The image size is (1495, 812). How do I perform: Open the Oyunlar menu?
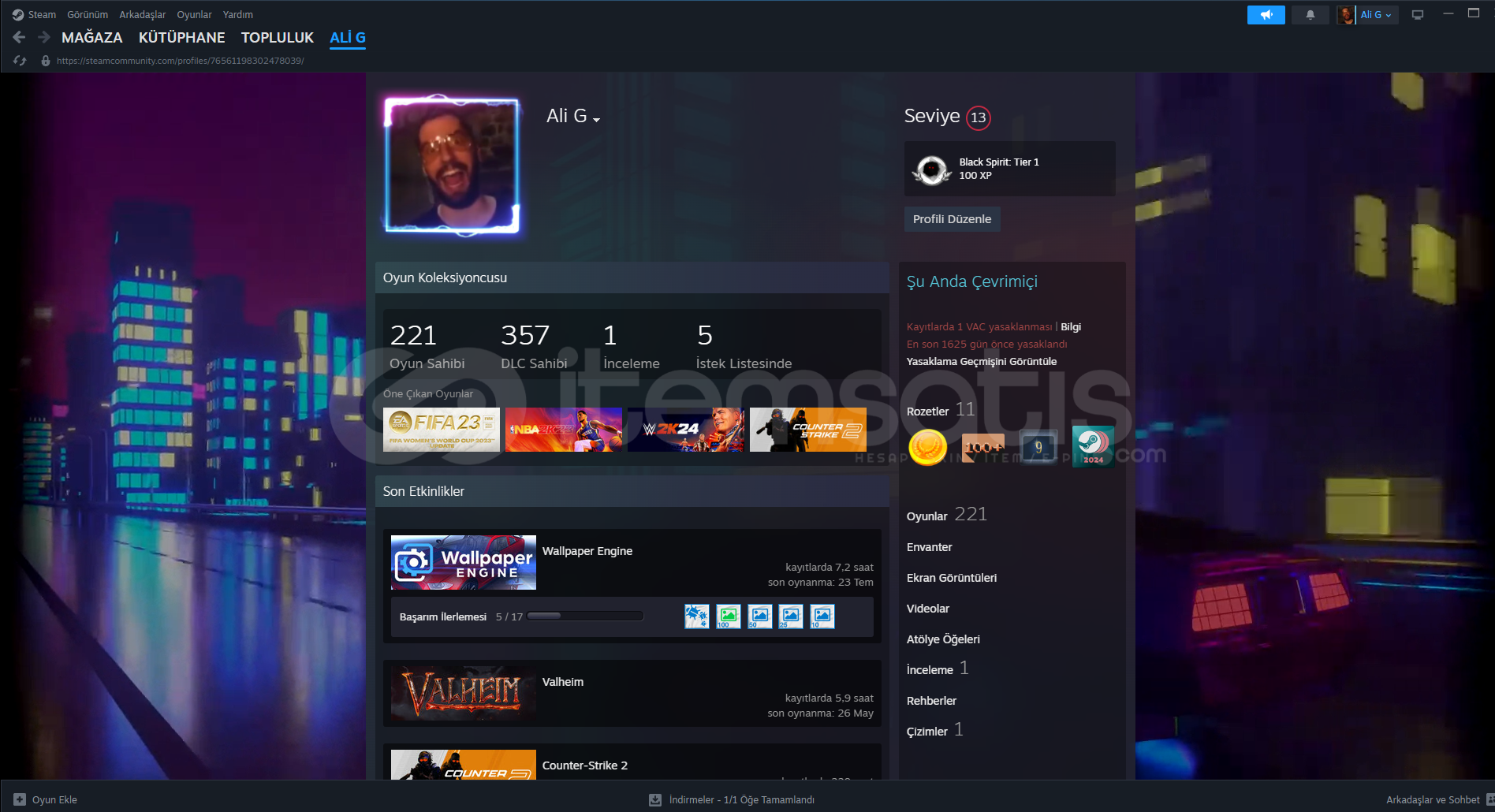click(194, 15)
